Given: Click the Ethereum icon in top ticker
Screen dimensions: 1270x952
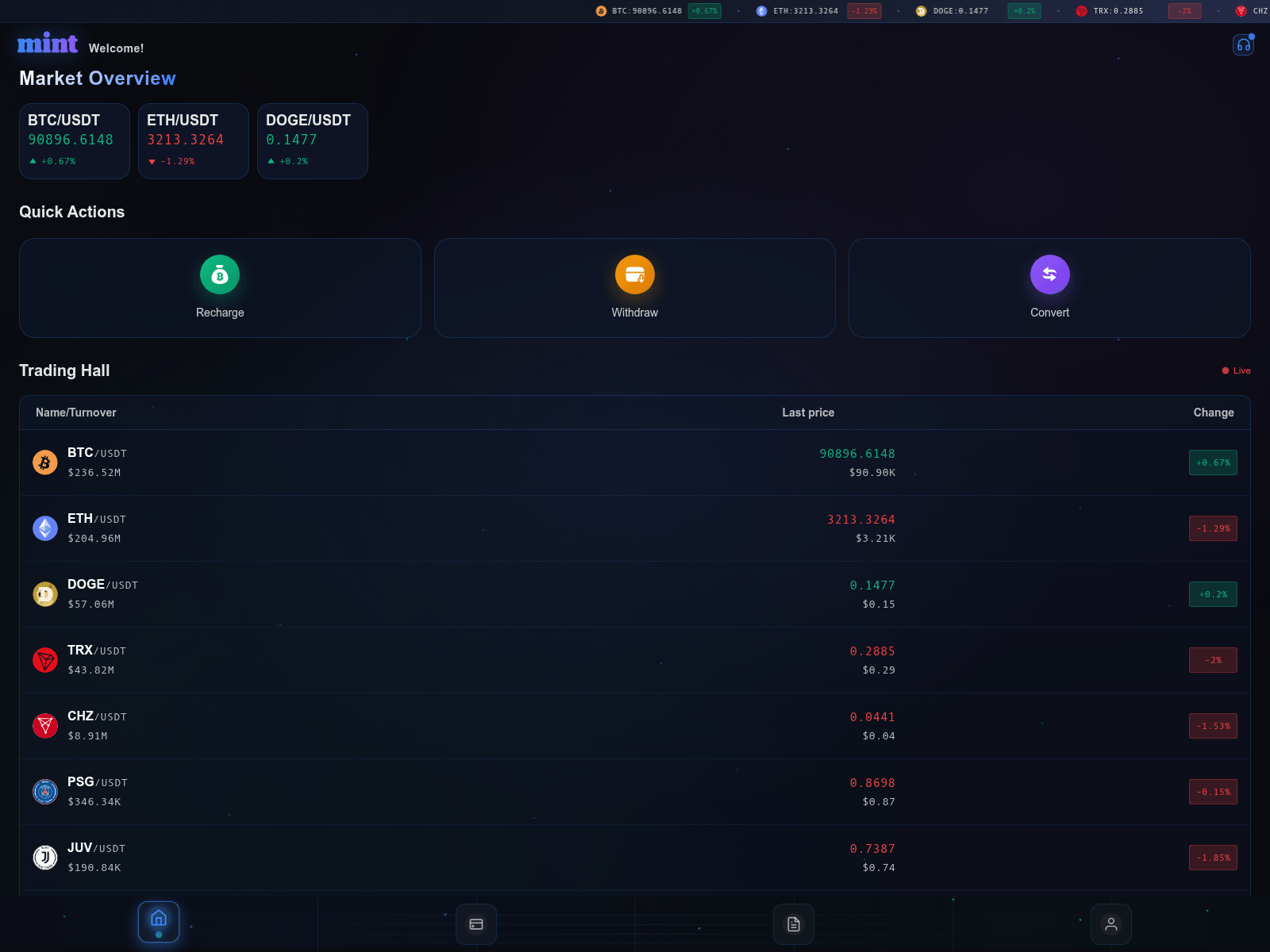Looking at the screenshot, I should pos(762,11).
